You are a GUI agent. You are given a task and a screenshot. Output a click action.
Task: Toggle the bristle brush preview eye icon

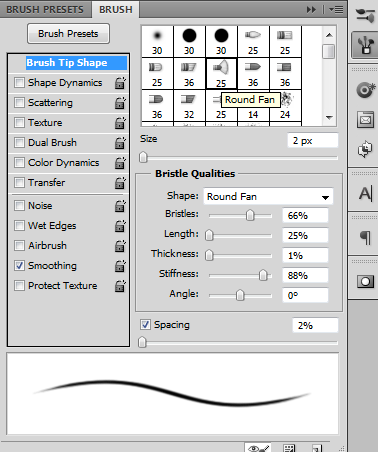258,448
